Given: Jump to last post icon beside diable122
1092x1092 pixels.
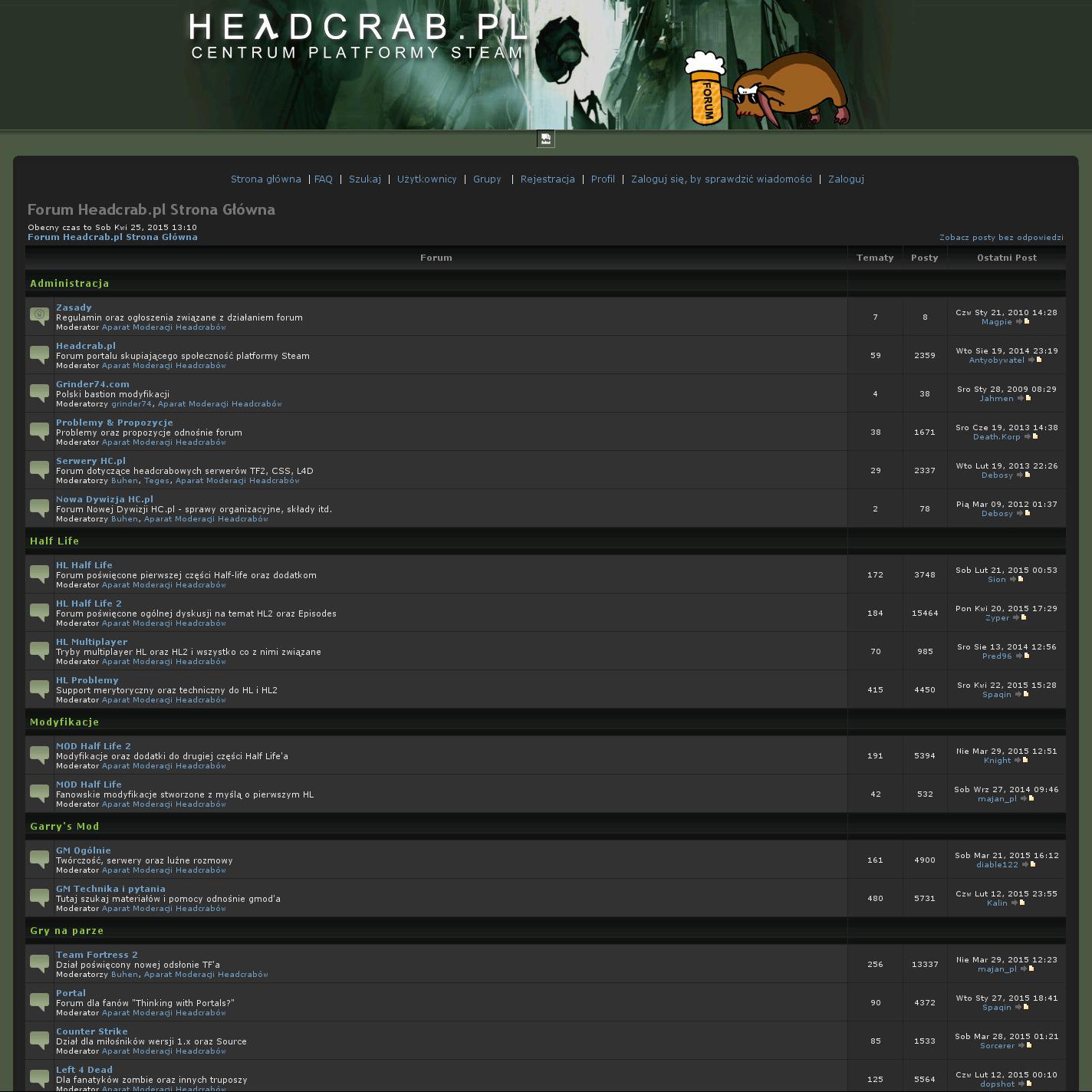Looking at the screenshot, I should point(1030,865).
